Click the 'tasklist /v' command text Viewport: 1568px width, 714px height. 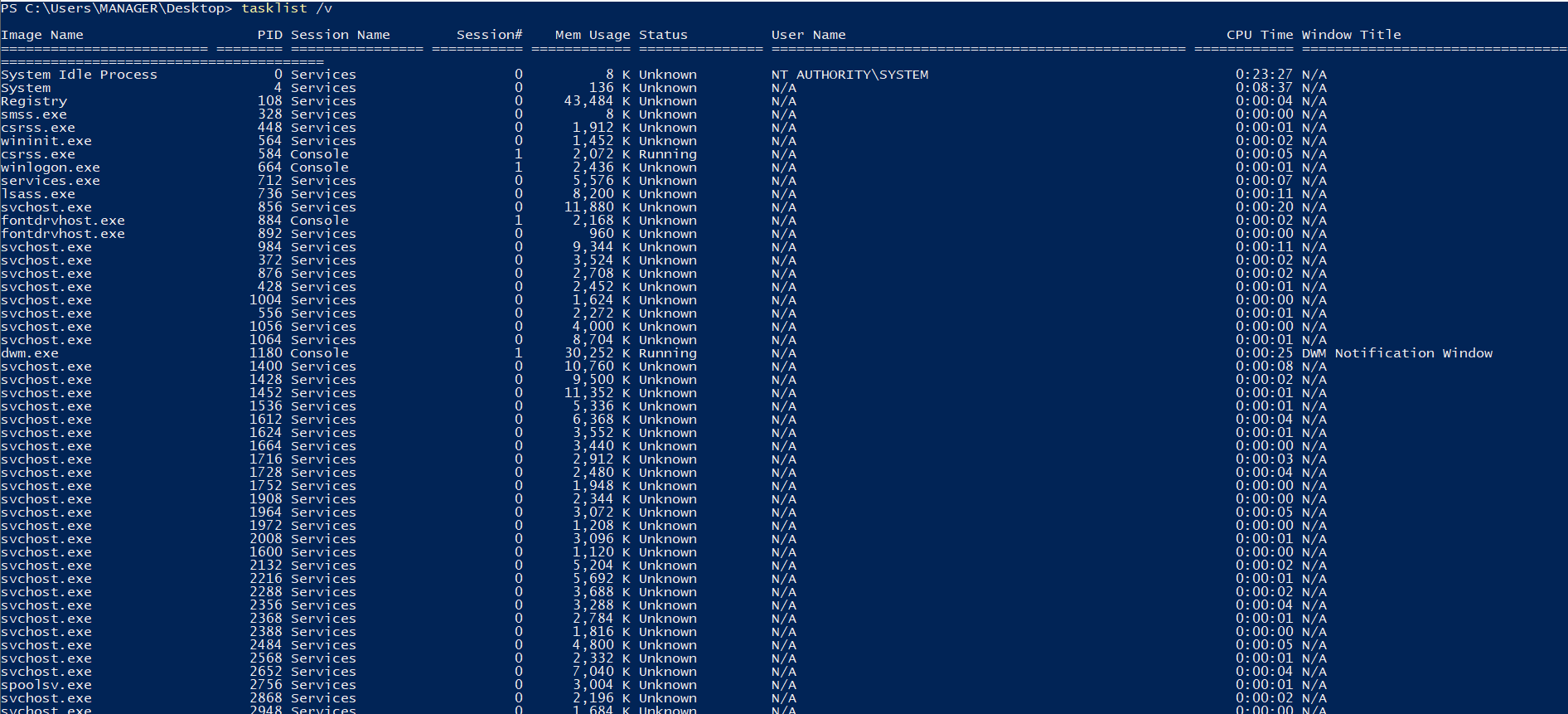pos(287,8)
